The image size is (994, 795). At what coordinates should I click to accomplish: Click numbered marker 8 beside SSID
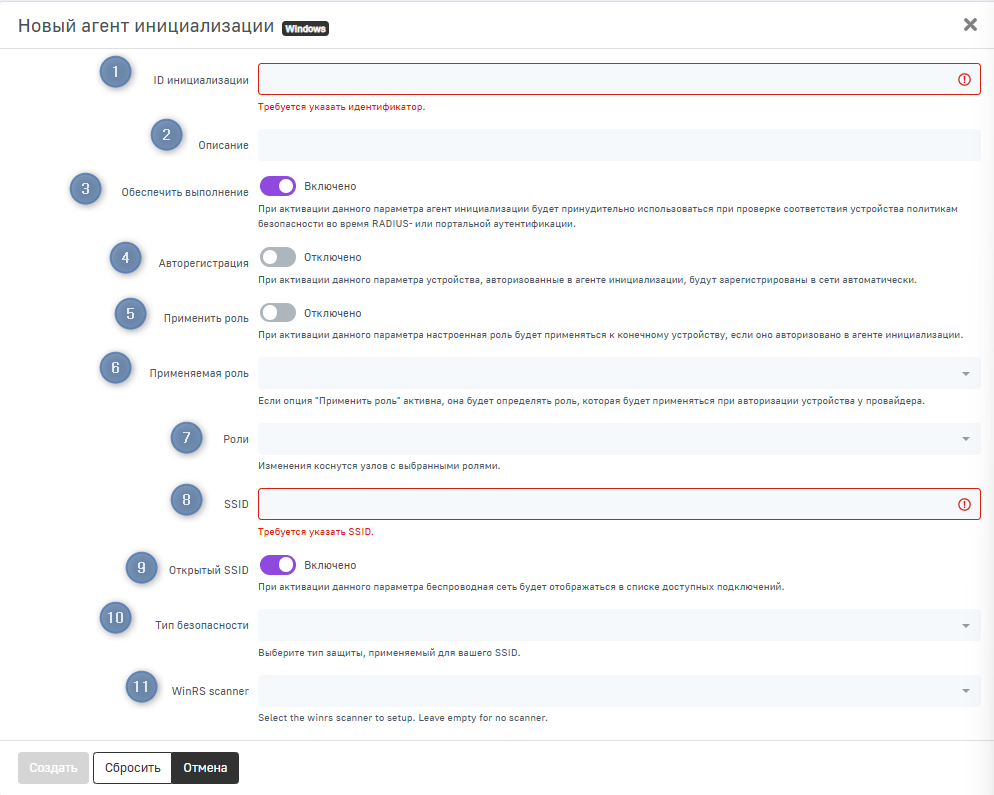point(187,498)
